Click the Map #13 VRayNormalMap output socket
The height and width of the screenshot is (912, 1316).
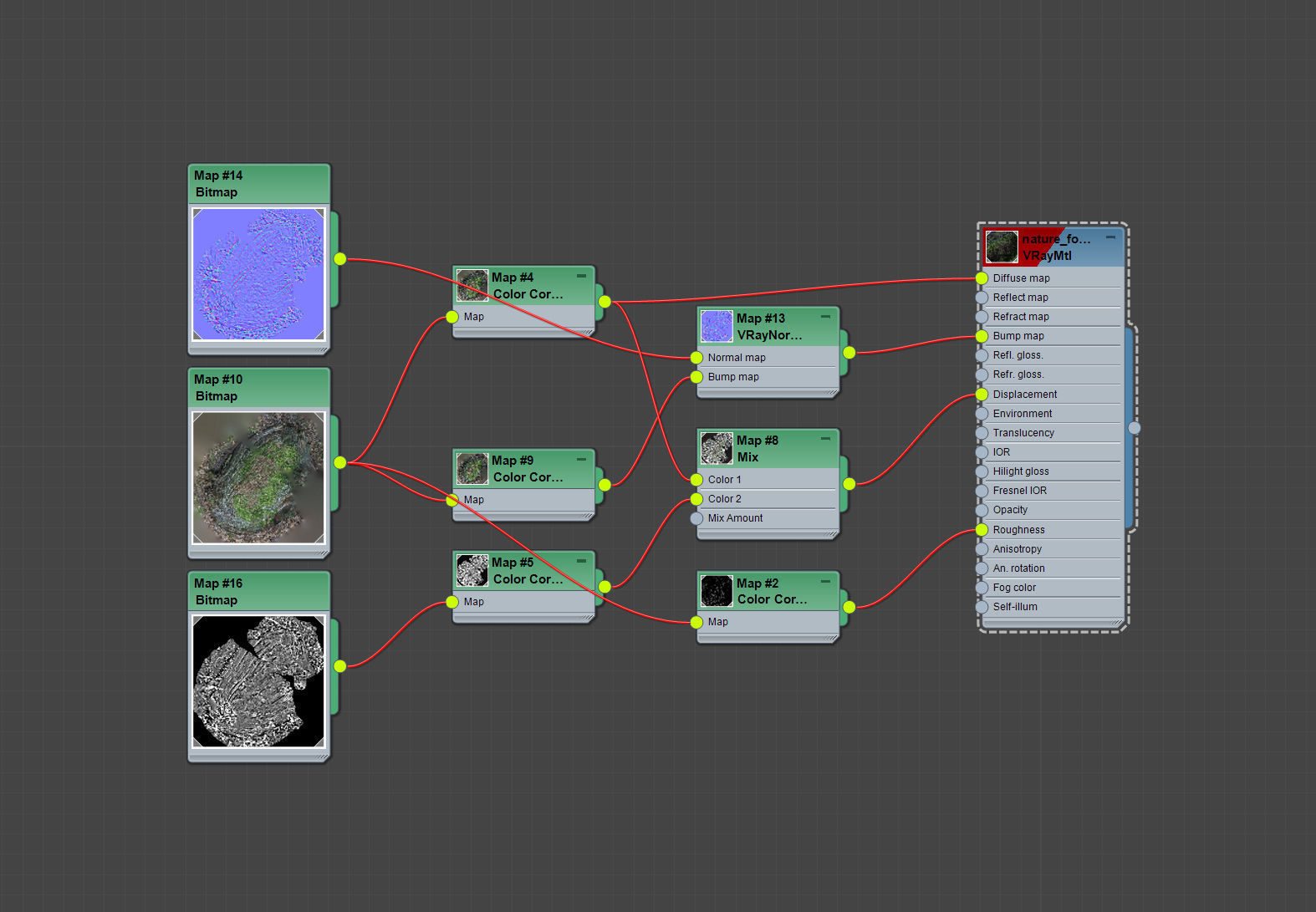click(849, 353)
